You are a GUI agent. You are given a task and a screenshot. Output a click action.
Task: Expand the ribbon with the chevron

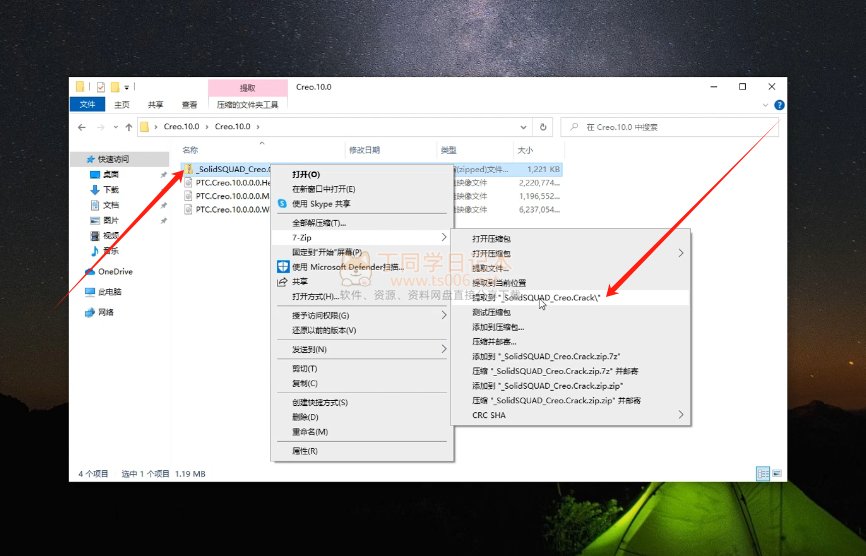765,105
